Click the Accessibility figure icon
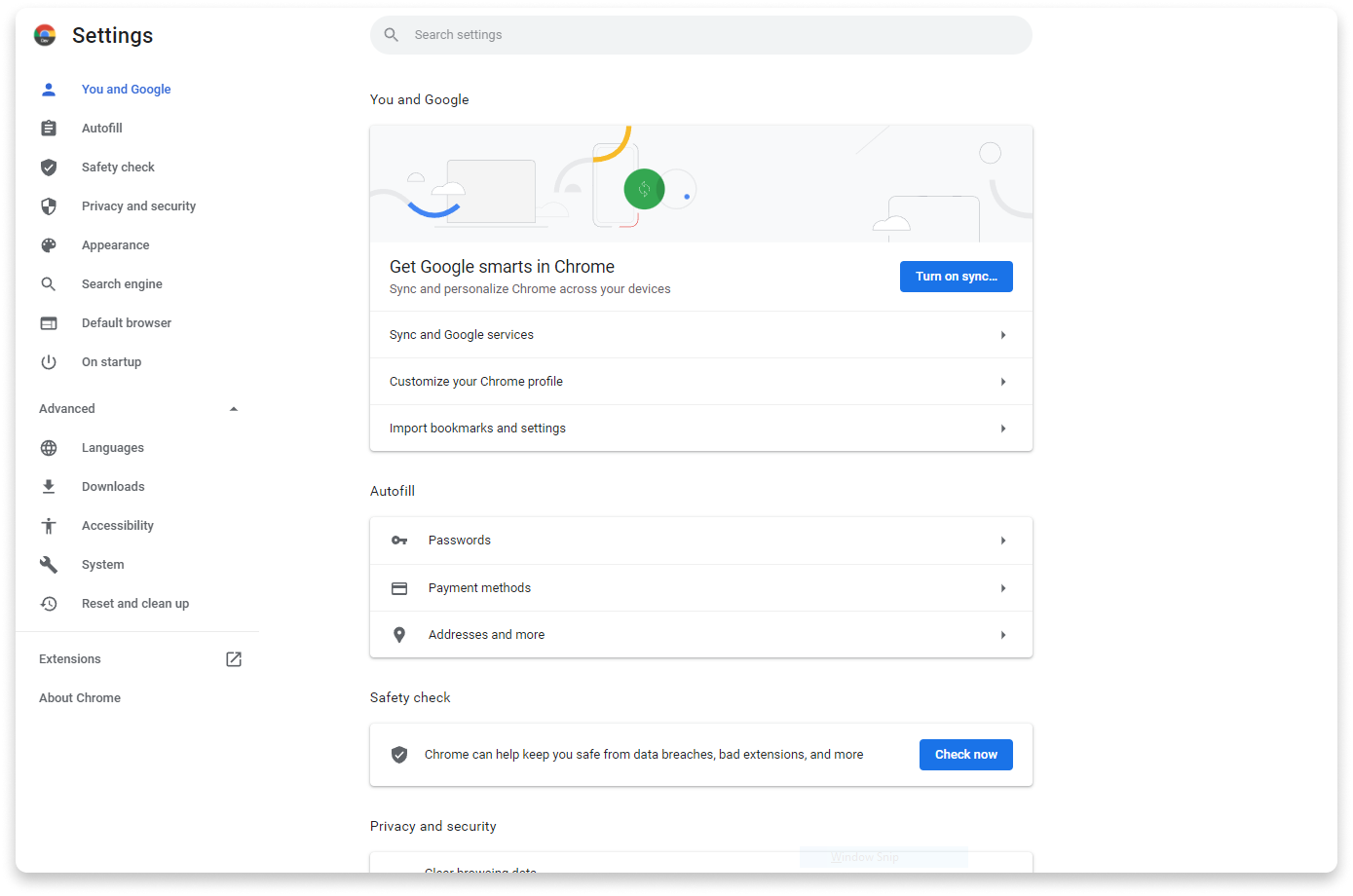The height and width of the screenshot is (896, 1353). [x=49, y=526]
